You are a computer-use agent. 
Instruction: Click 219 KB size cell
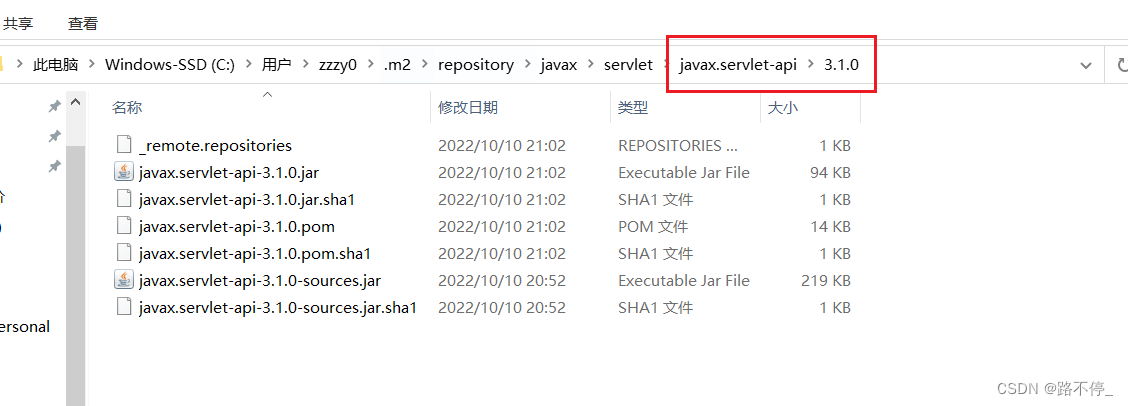826,281
